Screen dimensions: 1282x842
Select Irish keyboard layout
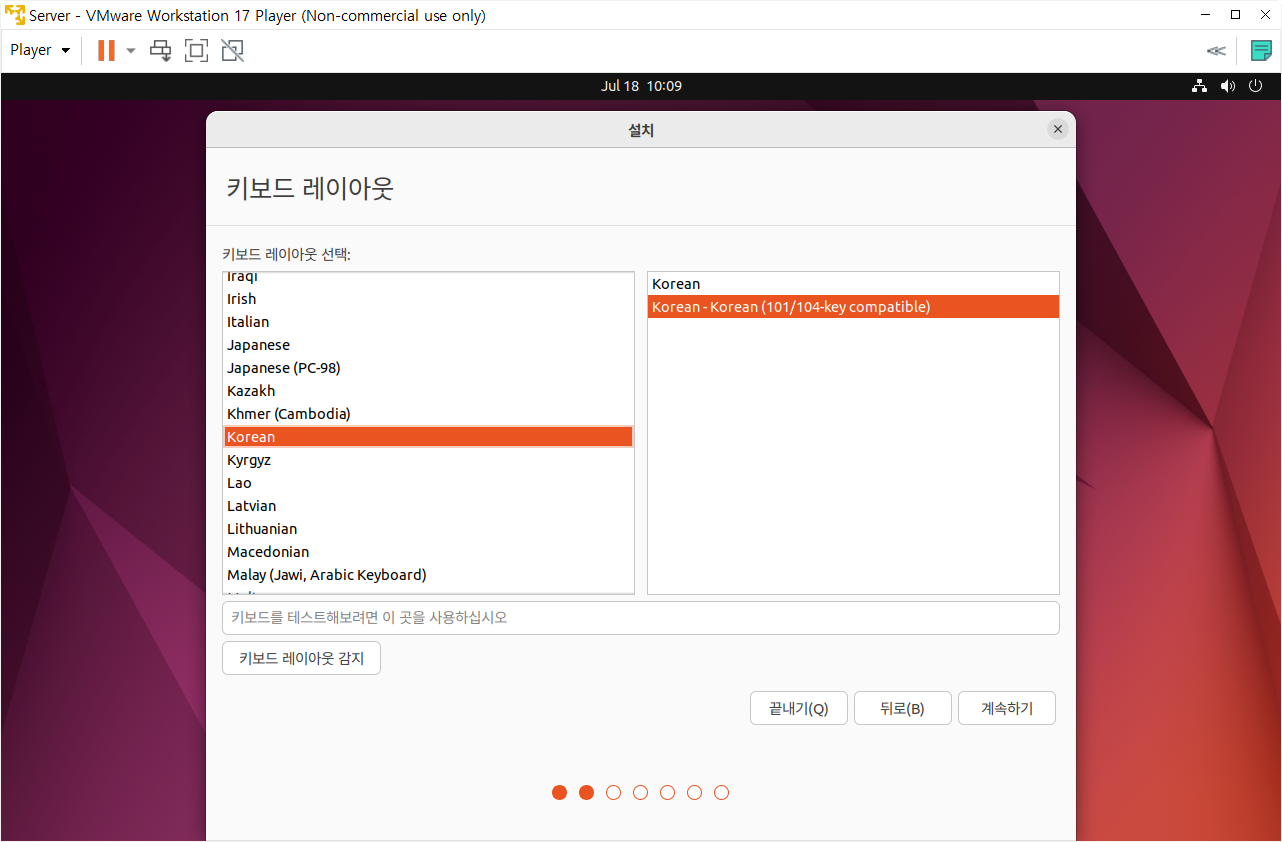coord(428,299)
